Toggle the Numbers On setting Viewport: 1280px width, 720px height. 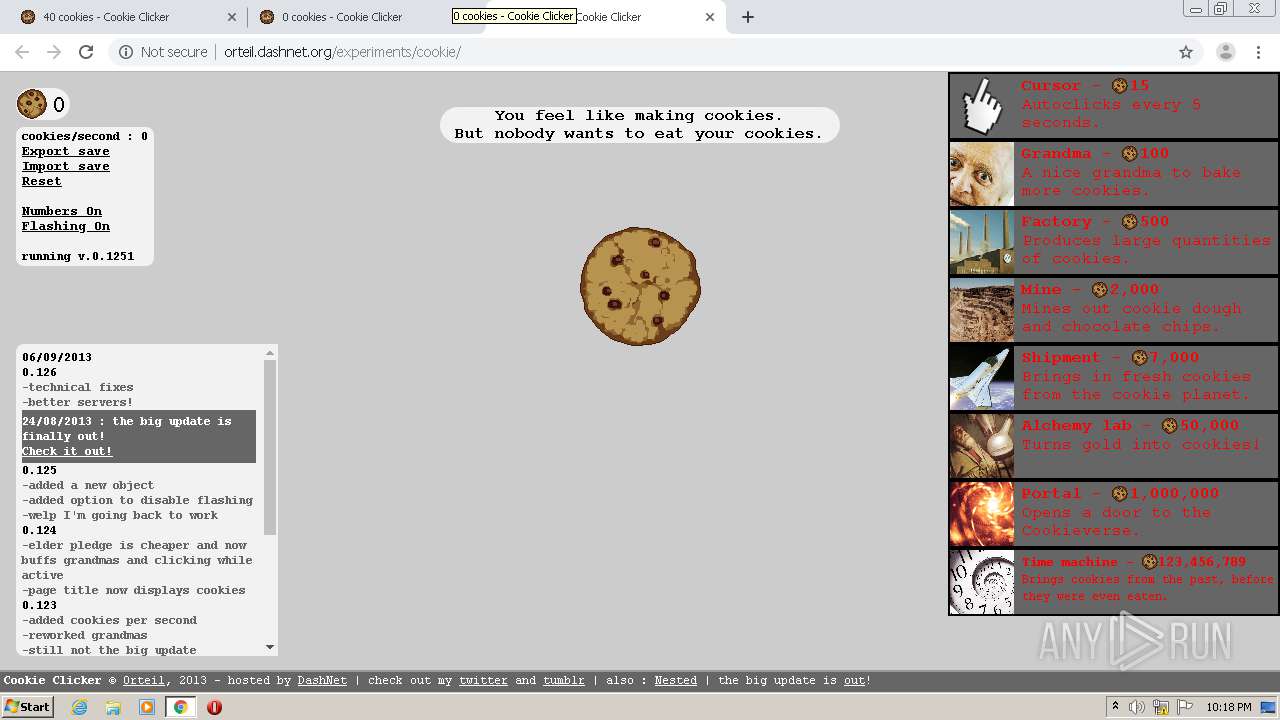(62, 211)
